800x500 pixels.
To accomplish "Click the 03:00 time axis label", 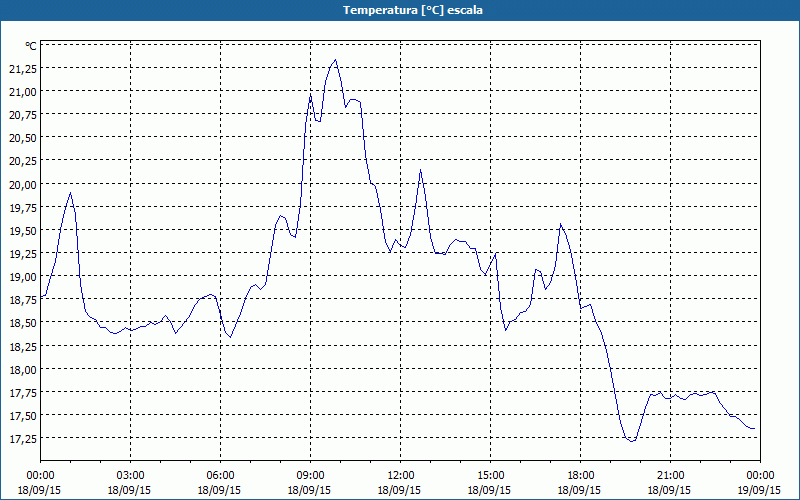I will click(x=130, y=476).
